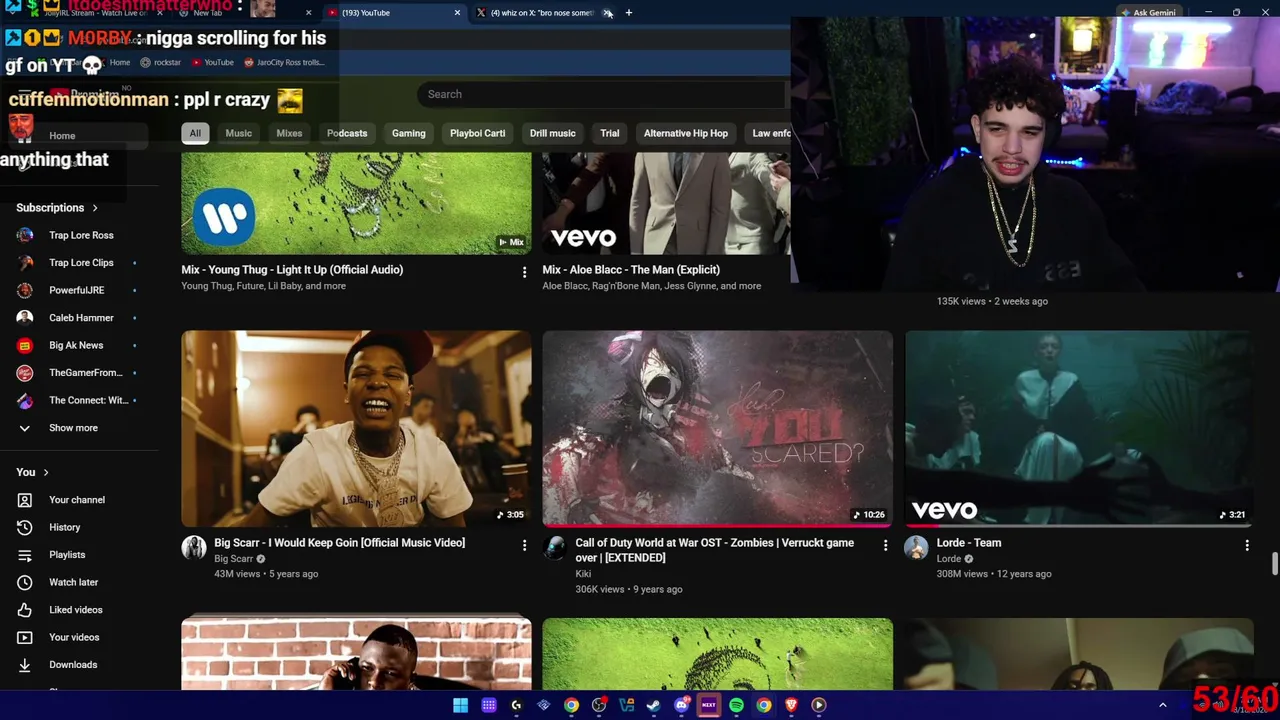The height and width of the screenshot is (720, 1280).
Task: Open Playlists in the sidebar
Action: [x=67, y=554]
